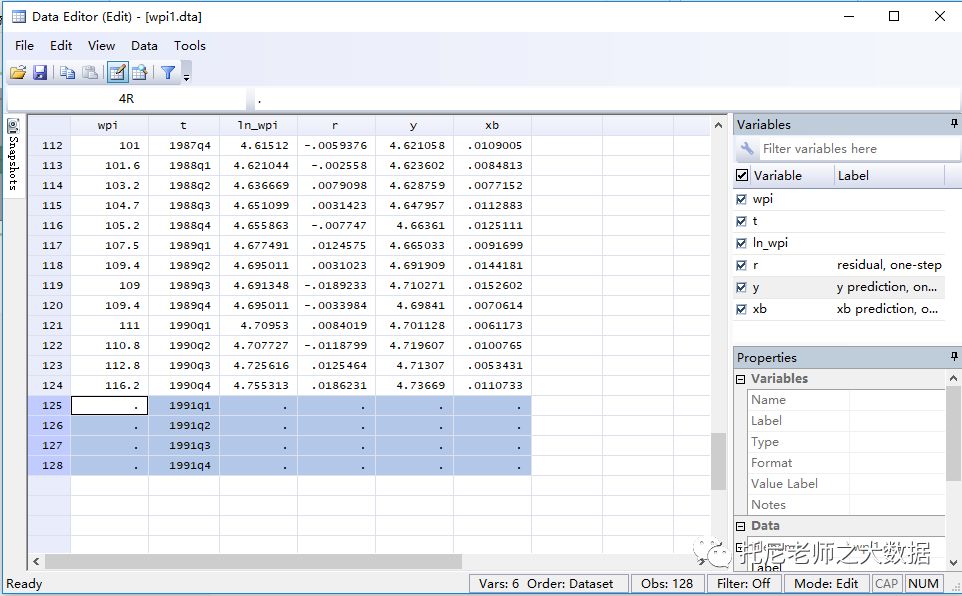Click the Obs: 128 status bar entry
The height and width of the screenshot is (596, 962).
coord(667,584)
